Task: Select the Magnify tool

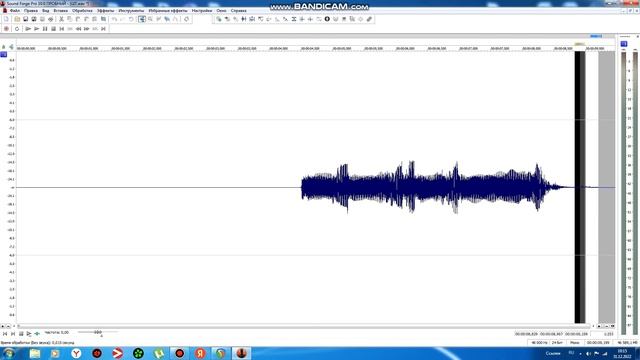Action: [150, 19]
